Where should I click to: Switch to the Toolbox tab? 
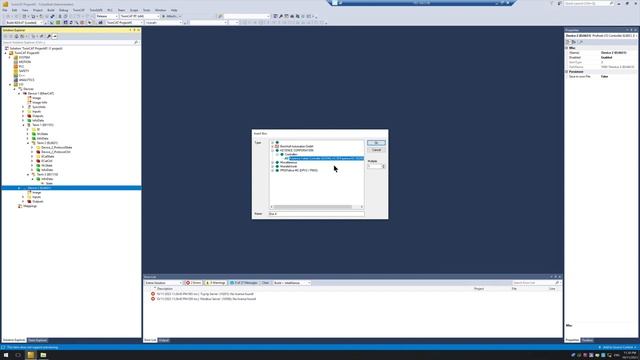coord(587,340)
